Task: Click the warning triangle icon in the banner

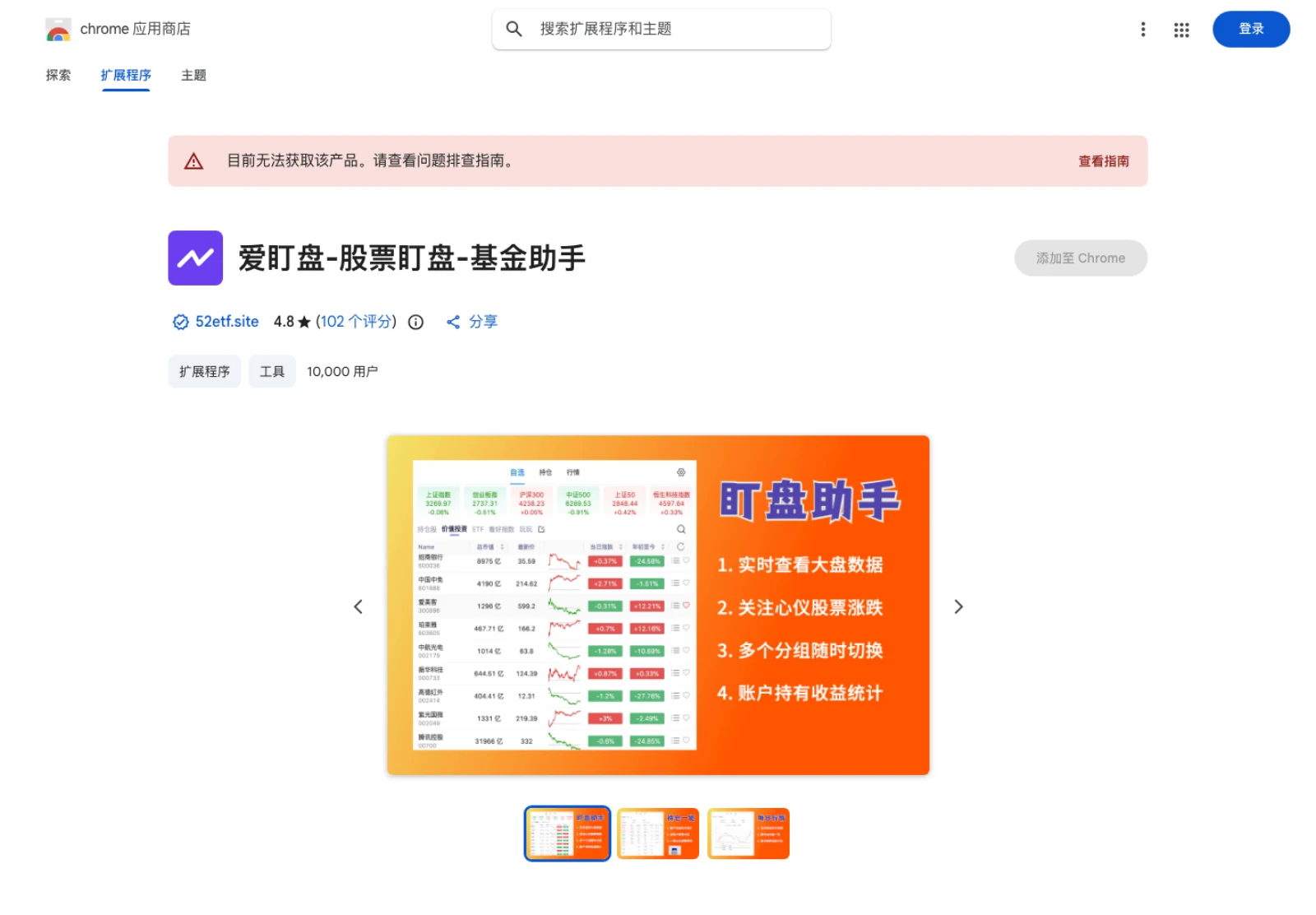Action: [193, 161]
